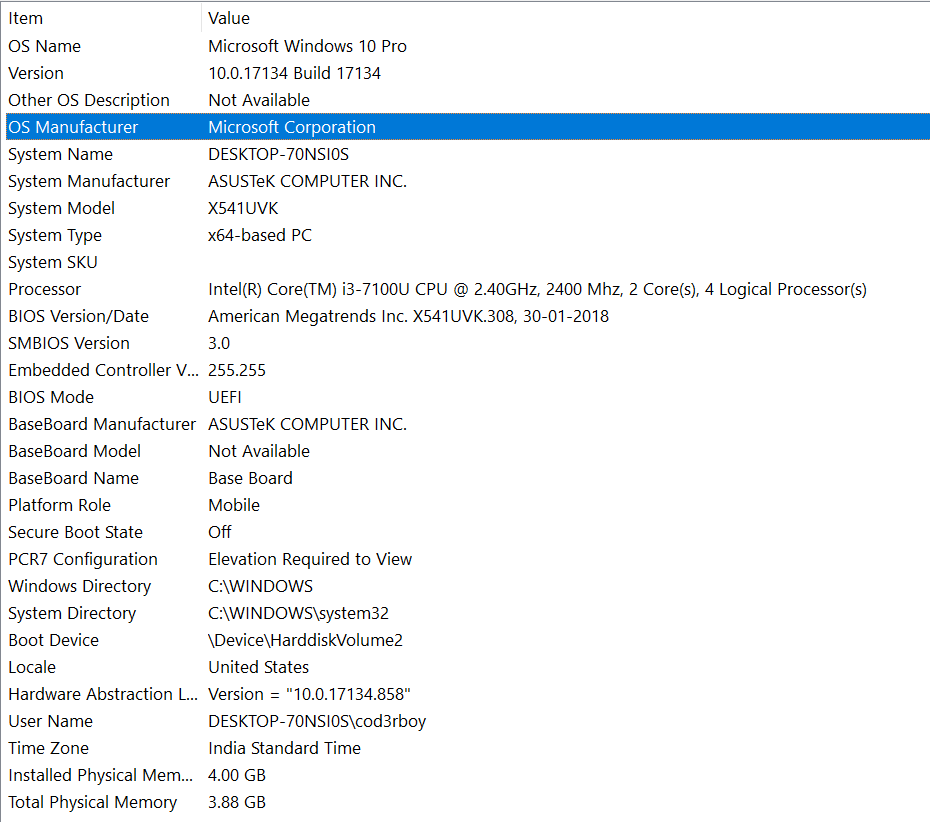
Task: Select the highlighted OS Manufacturer row
Action: pyautogui.click(x=467, y=127)
